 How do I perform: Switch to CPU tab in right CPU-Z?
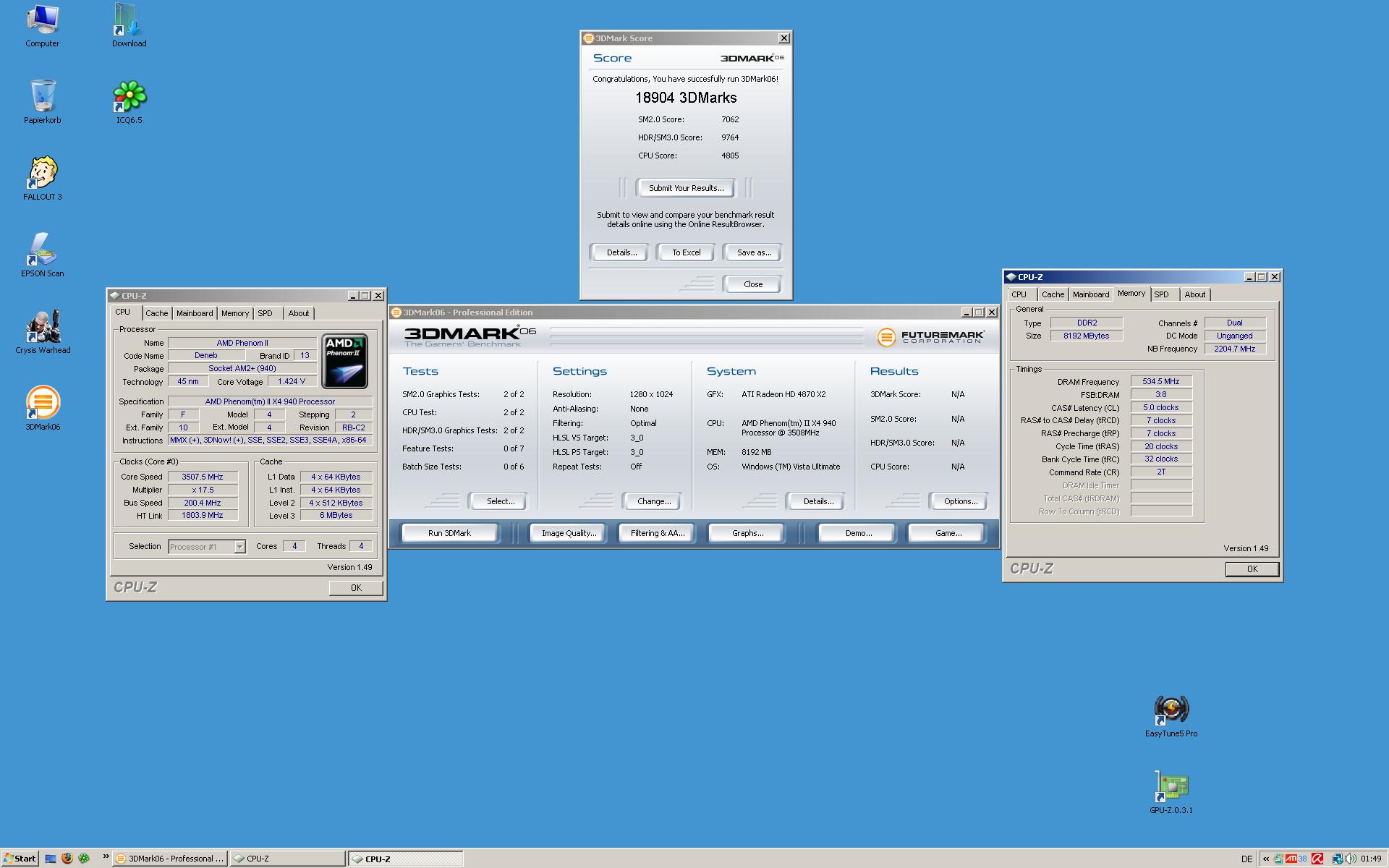click(x=1019, y=294)
